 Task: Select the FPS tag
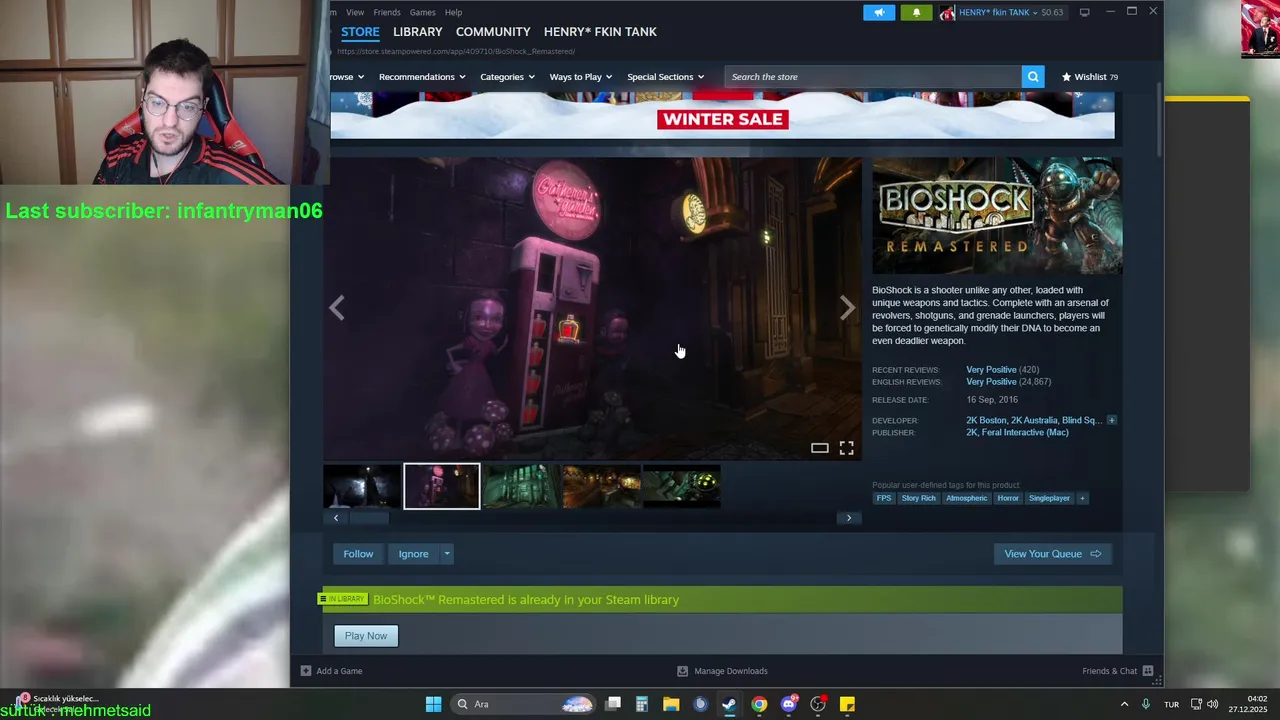click(884, 498)
